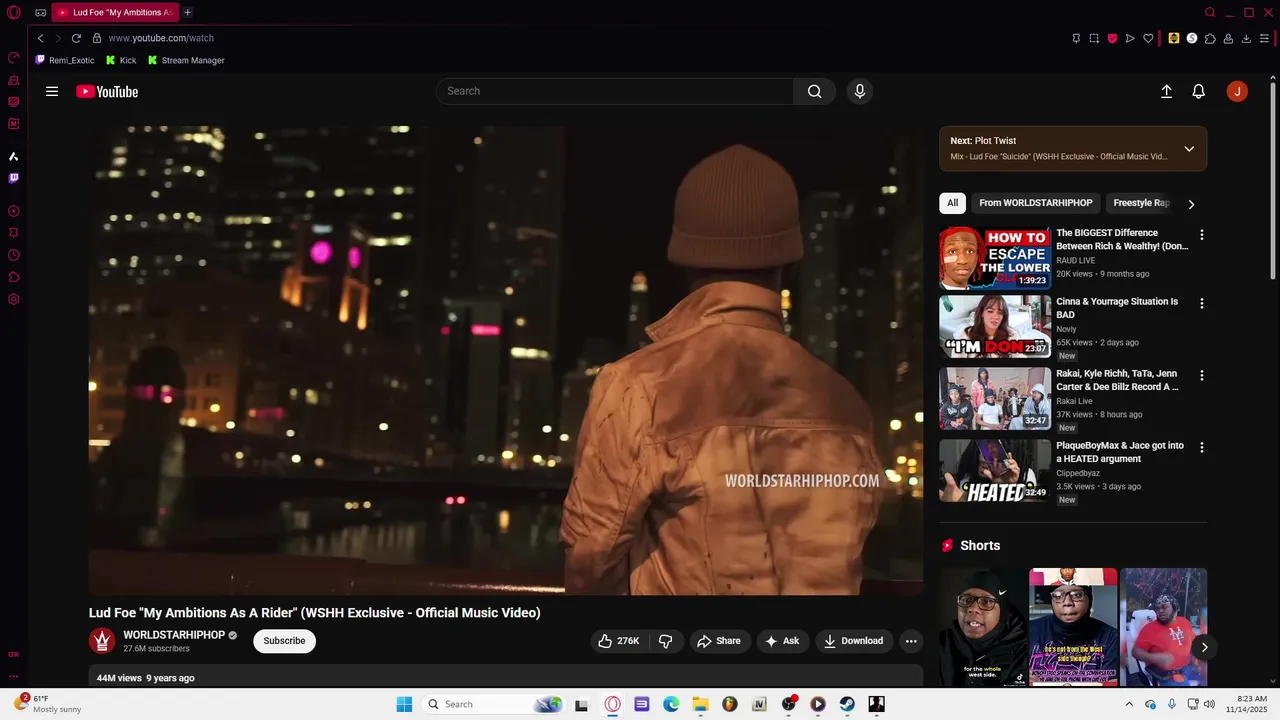
Task: Search tabs with the top-right magnifier
Action: (1210, 12)
